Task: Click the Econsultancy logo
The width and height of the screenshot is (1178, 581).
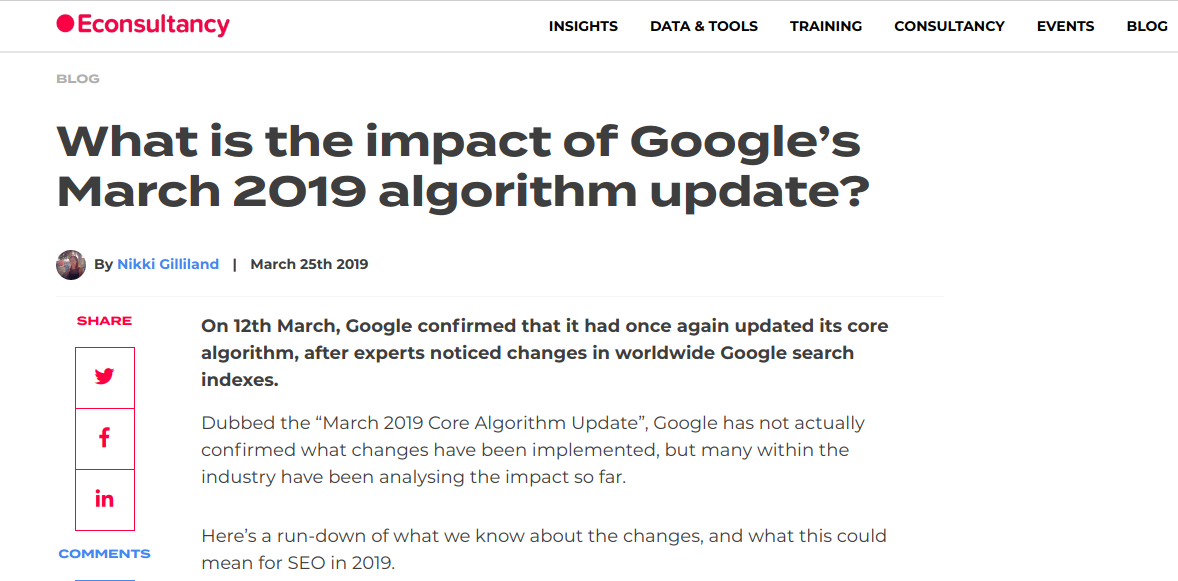Action: pyautogui.click(x=143, y=25)
